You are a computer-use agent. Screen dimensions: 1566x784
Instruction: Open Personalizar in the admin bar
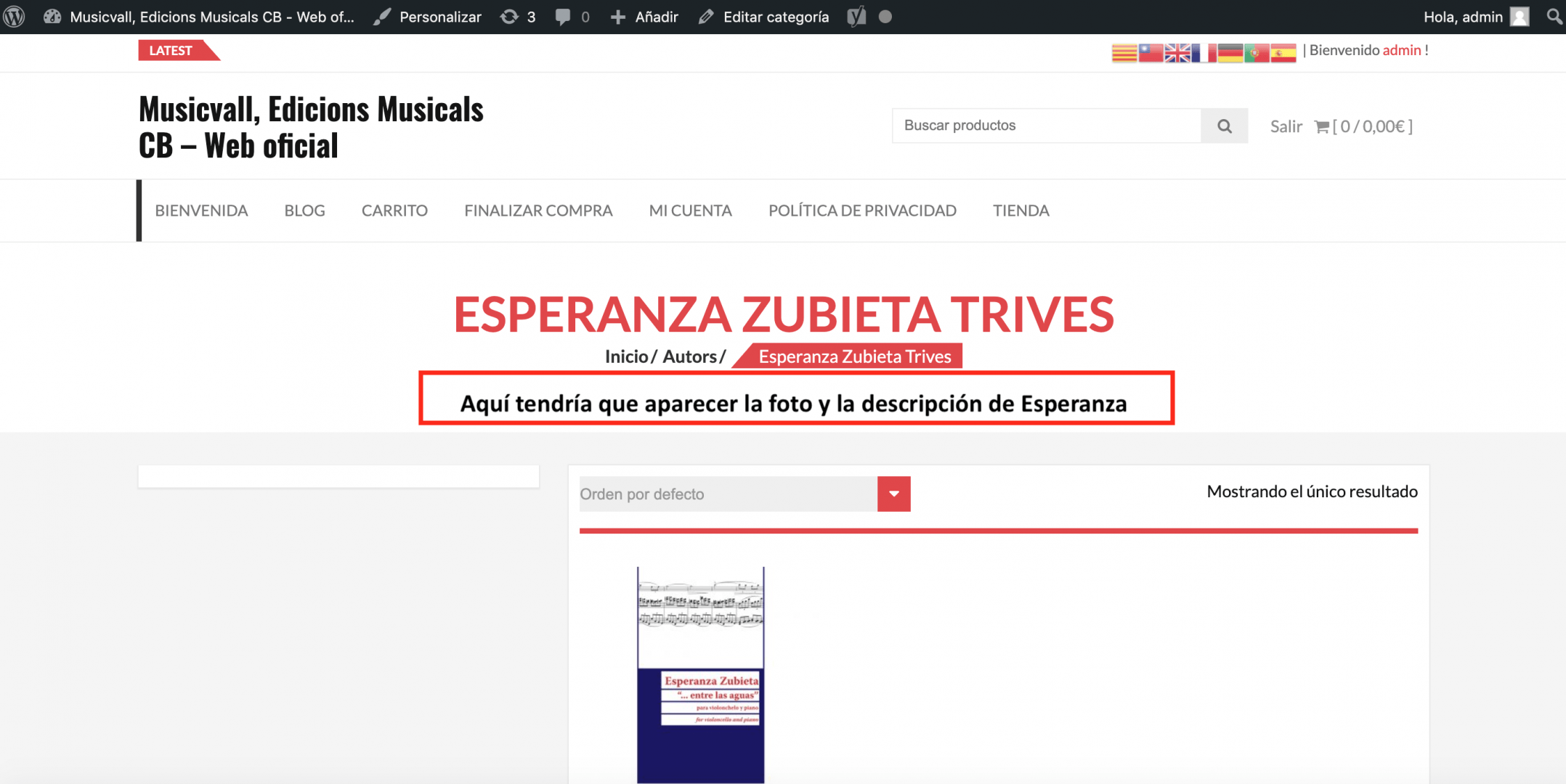(428, 17)
